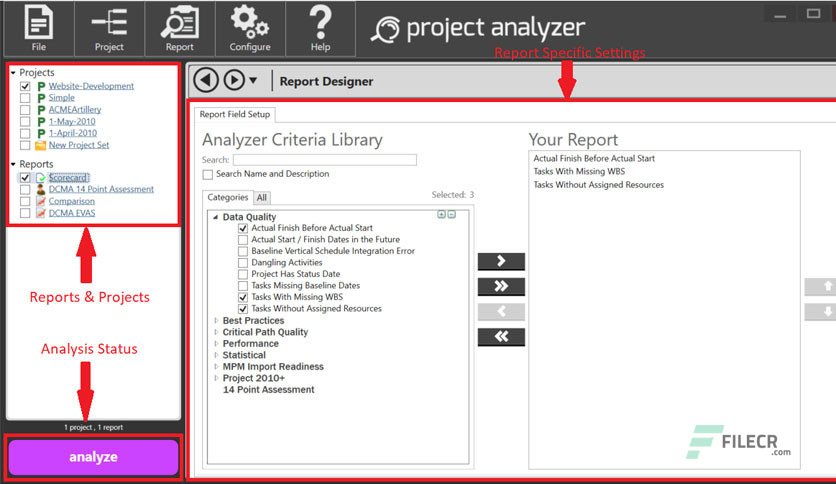Click the Scorecard report icon
836x484 pixels.
41,178
